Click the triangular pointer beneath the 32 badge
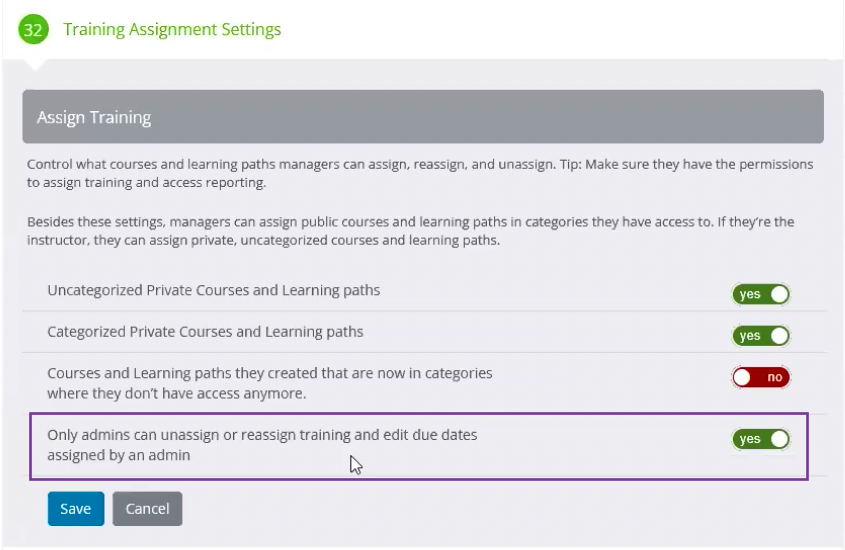This screenshot has width=845, height=550. [34, 65]
